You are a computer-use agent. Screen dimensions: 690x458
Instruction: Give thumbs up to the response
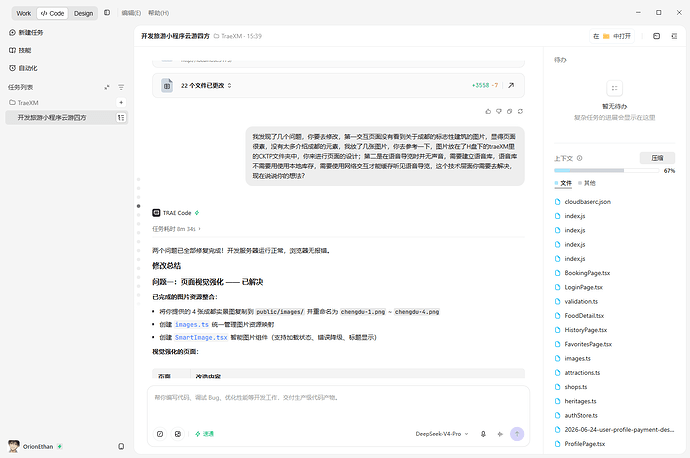[x=488, y=111]
